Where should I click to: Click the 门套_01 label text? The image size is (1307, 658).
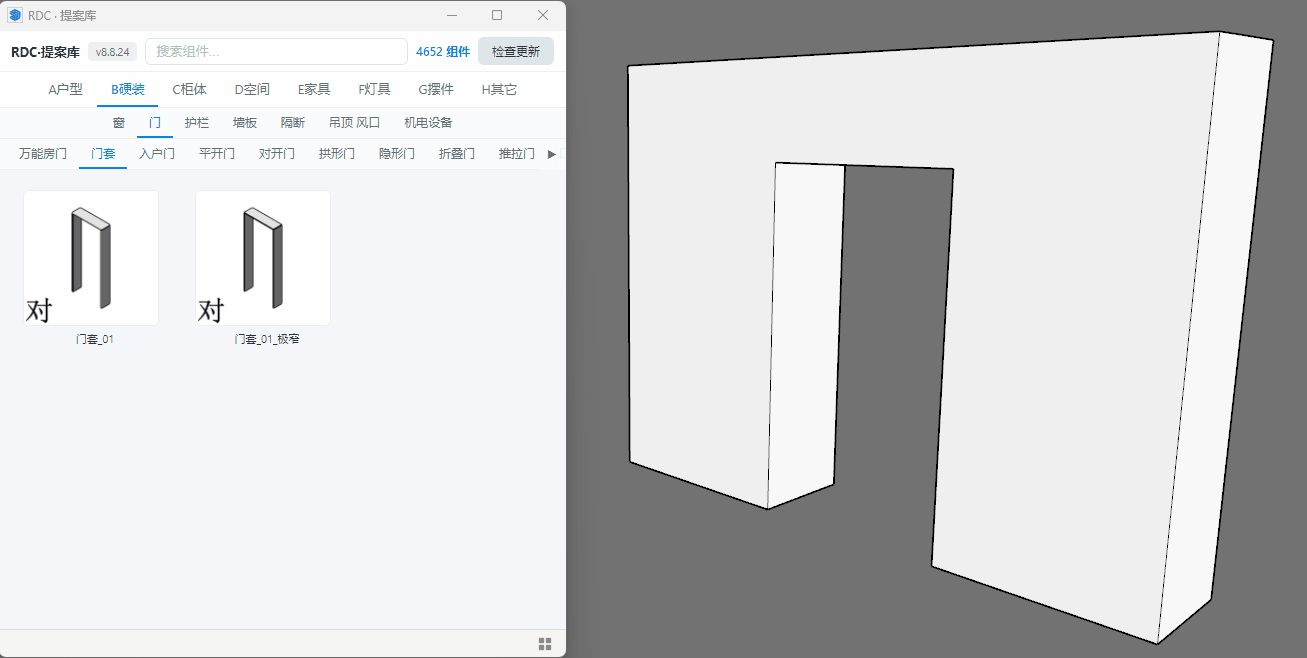pyautogui.click(x=95, y=339)
